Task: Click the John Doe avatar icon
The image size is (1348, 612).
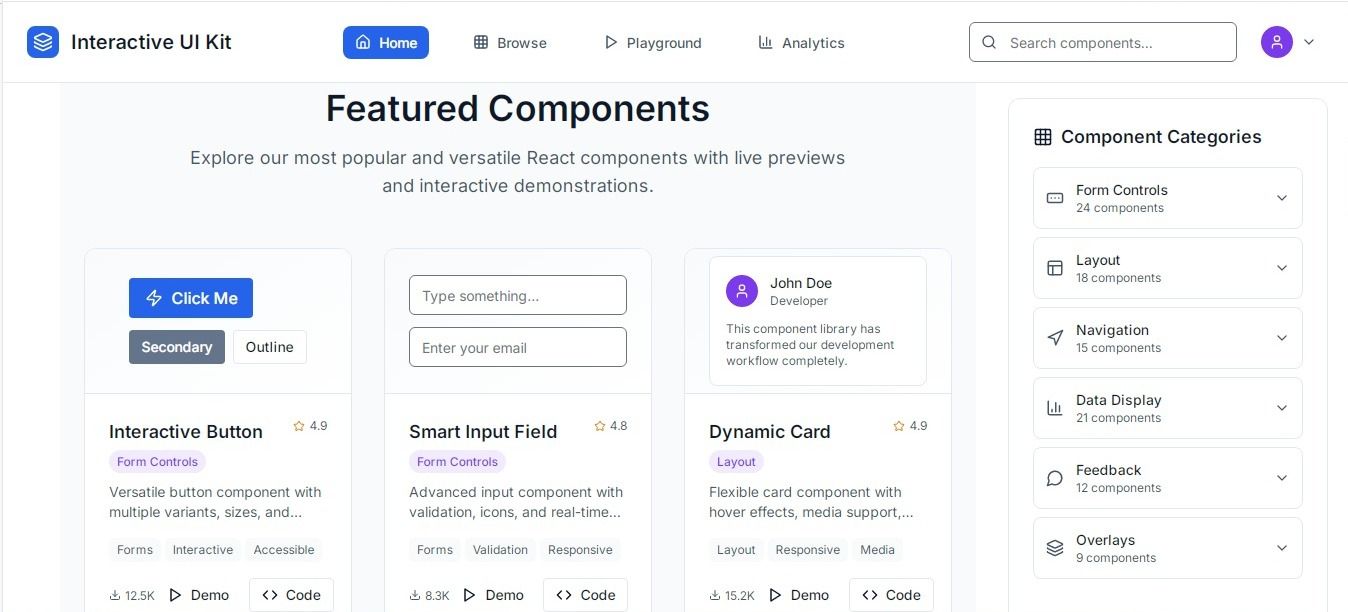Action: [x=742, y=291]
